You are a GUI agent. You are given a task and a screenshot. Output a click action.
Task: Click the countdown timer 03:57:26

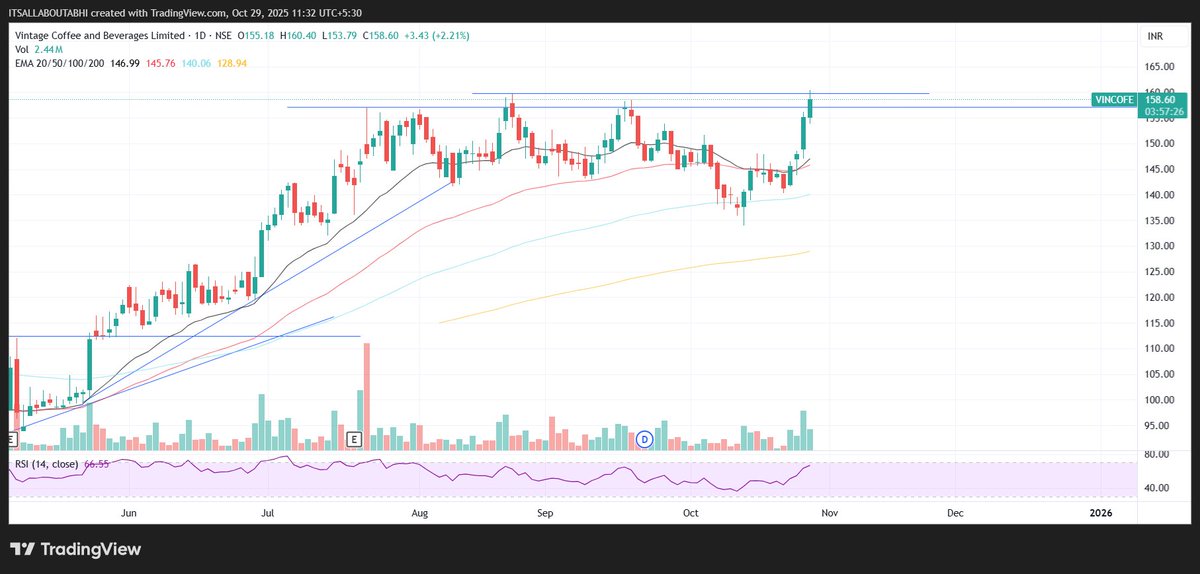pyautogui.click(x=1165, y=111)
